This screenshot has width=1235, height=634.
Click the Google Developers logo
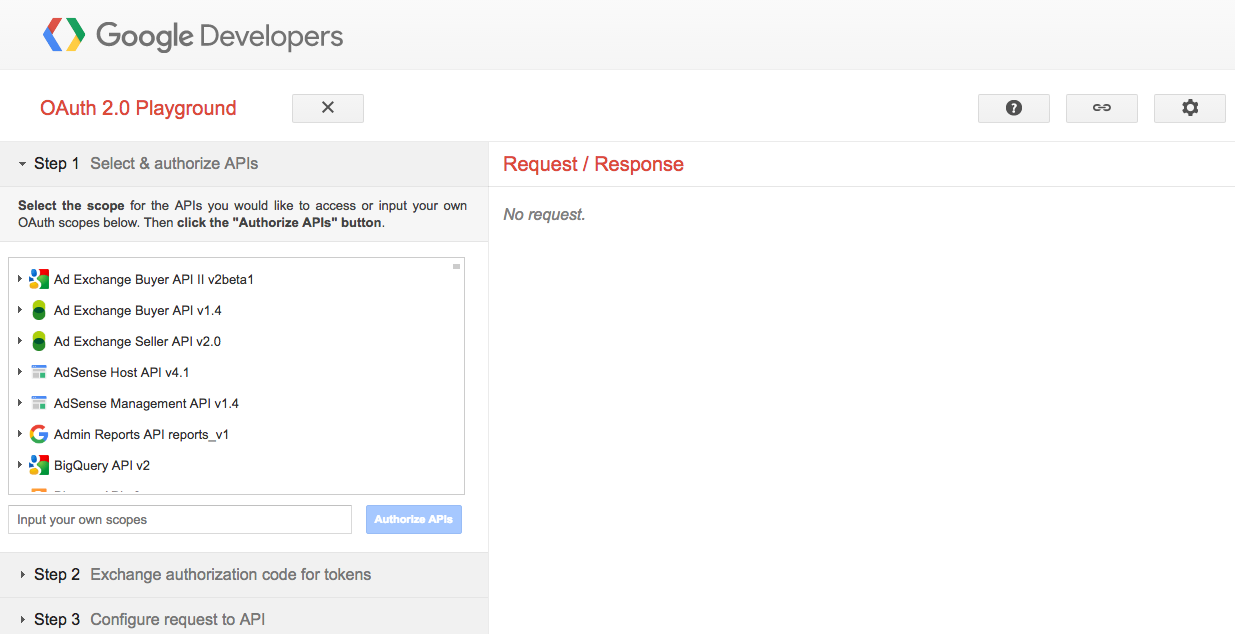[x=192, y=36]
